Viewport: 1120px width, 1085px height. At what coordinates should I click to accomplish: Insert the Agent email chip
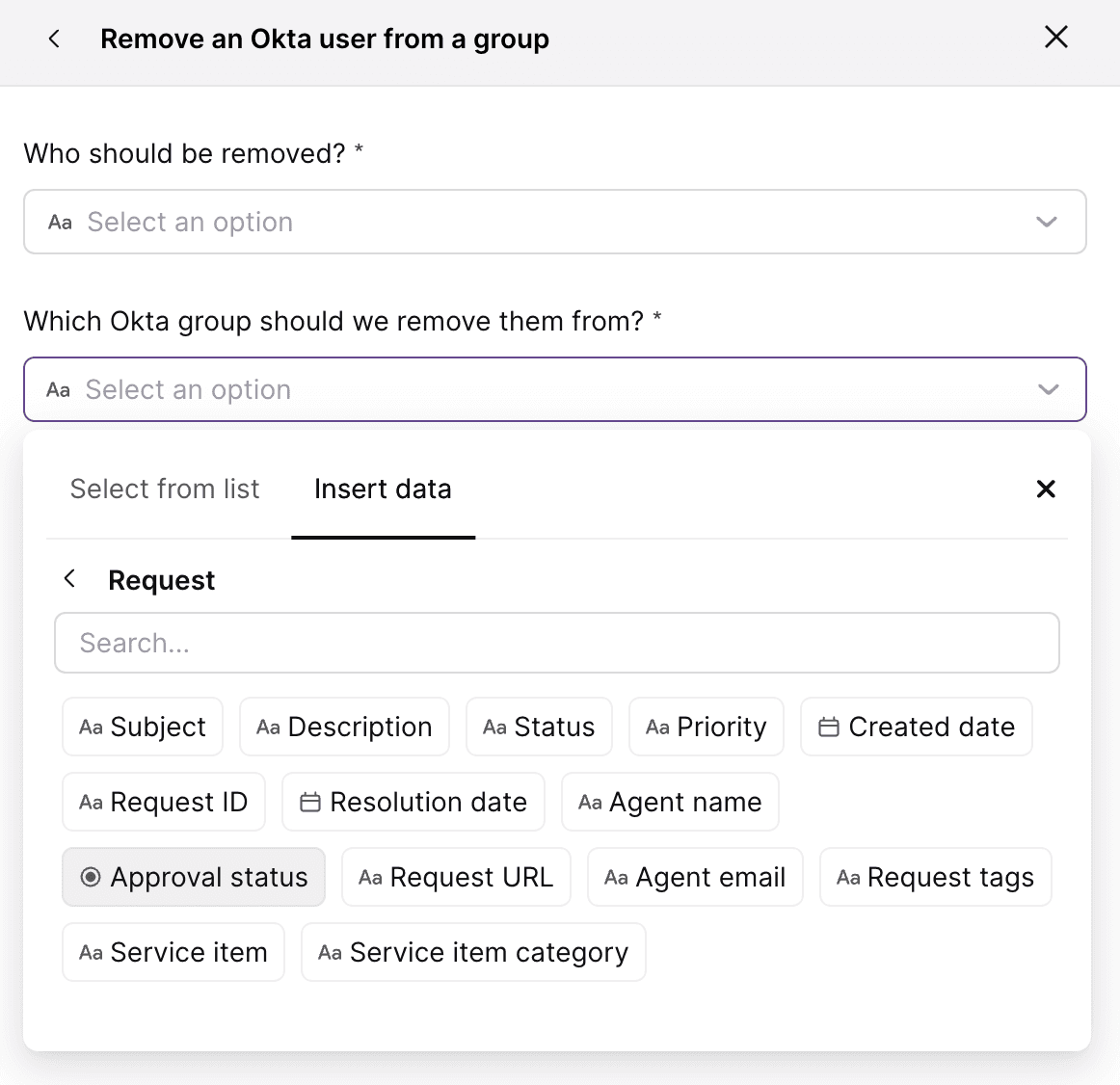(695, 877)
